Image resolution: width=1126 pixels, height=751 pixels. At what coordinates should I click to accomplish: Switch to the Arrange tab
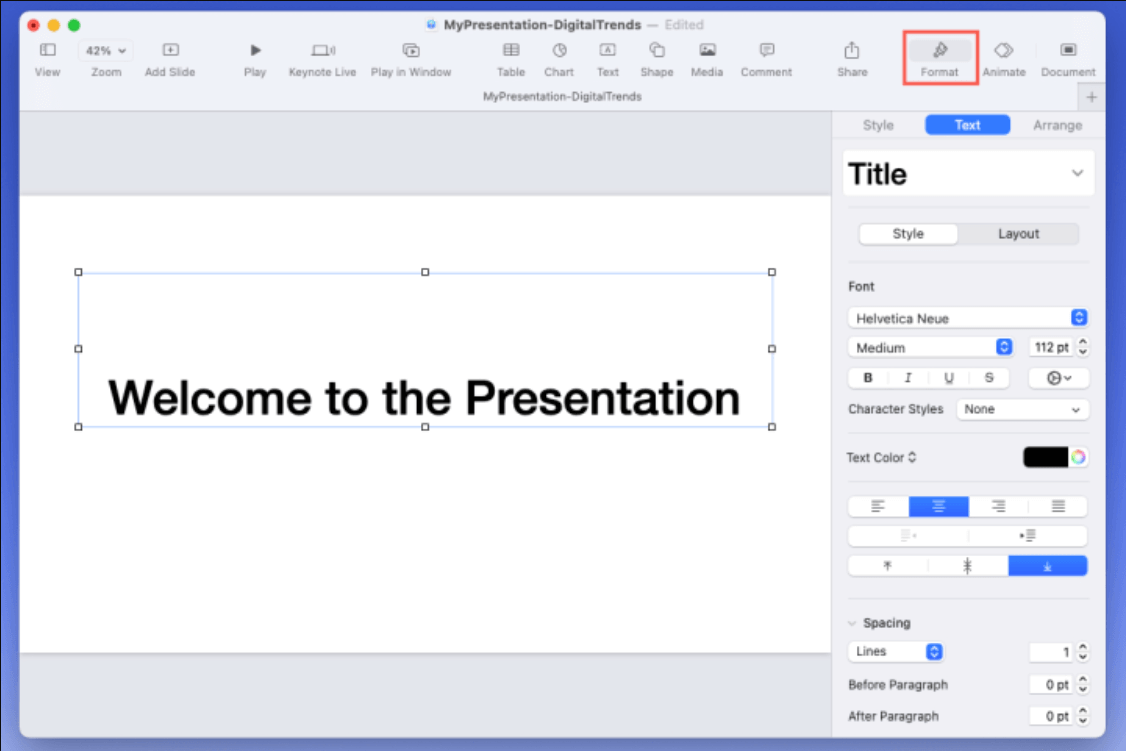1057,124
